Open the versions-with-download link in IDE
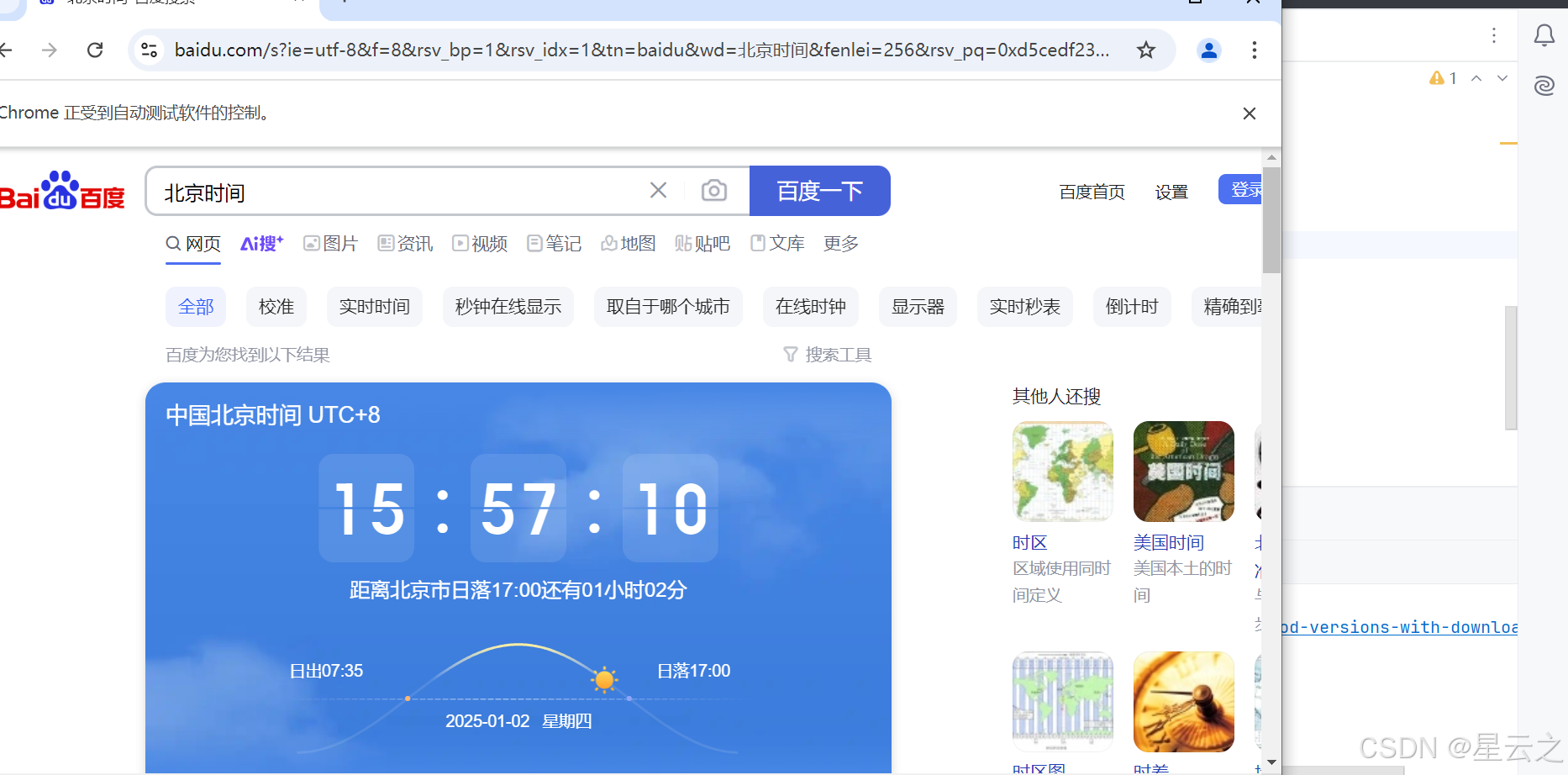The width and height of the screenshot is (1568, 775). 1399,627
